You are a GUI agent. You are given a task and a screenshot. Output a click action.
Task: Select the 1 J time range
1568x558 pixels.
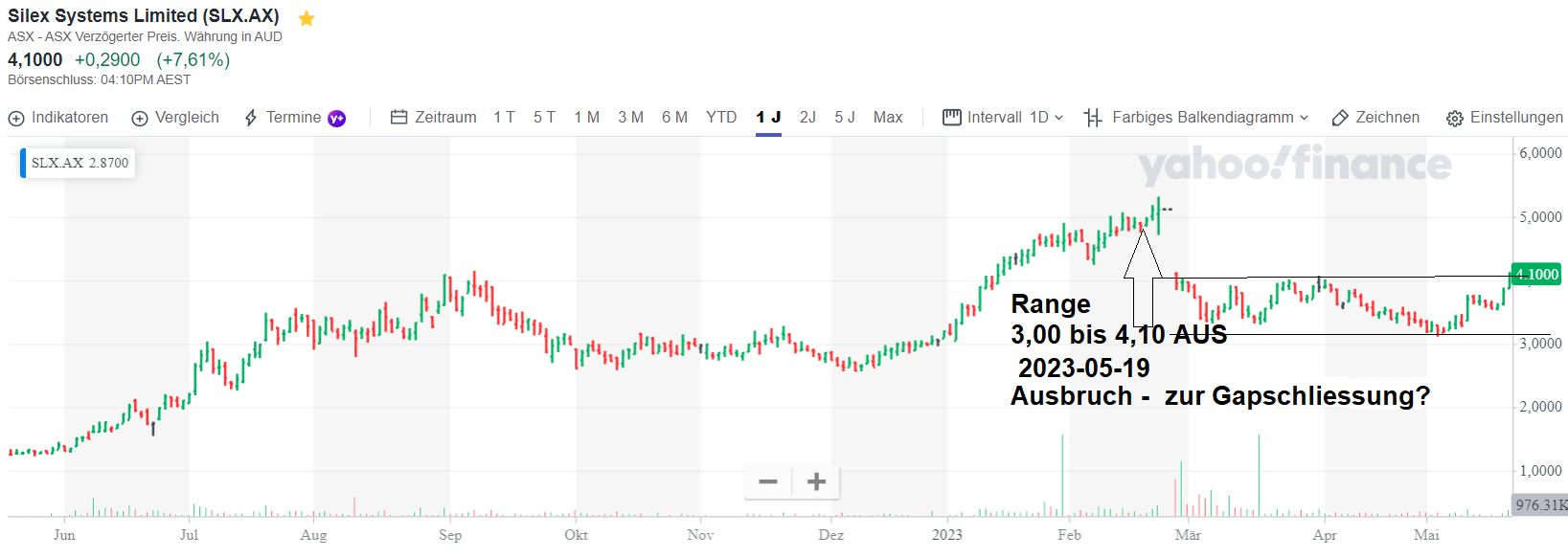[x=768, y=118]
